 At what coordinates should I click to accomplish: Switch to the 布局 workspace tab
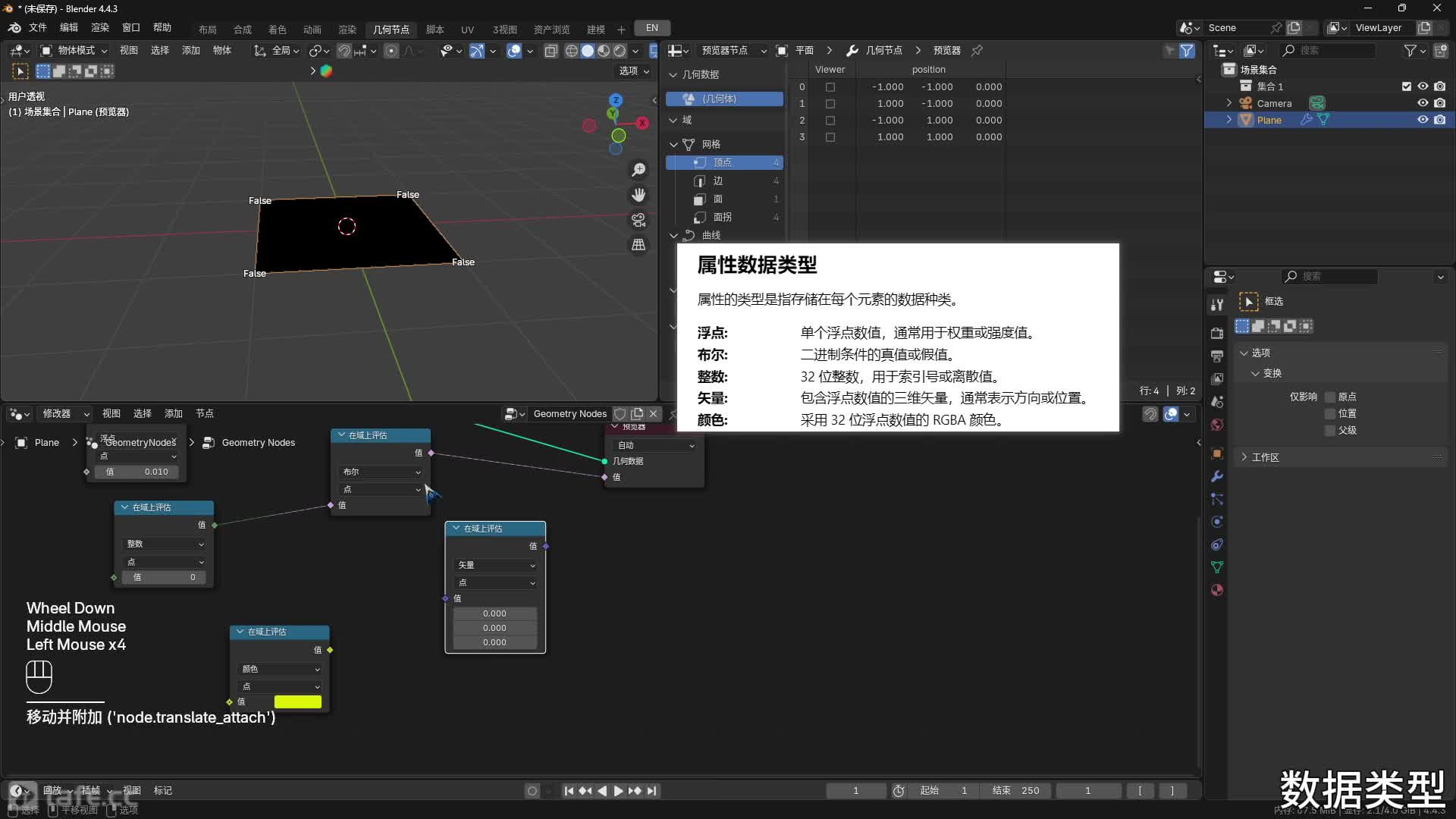(208, 30)
